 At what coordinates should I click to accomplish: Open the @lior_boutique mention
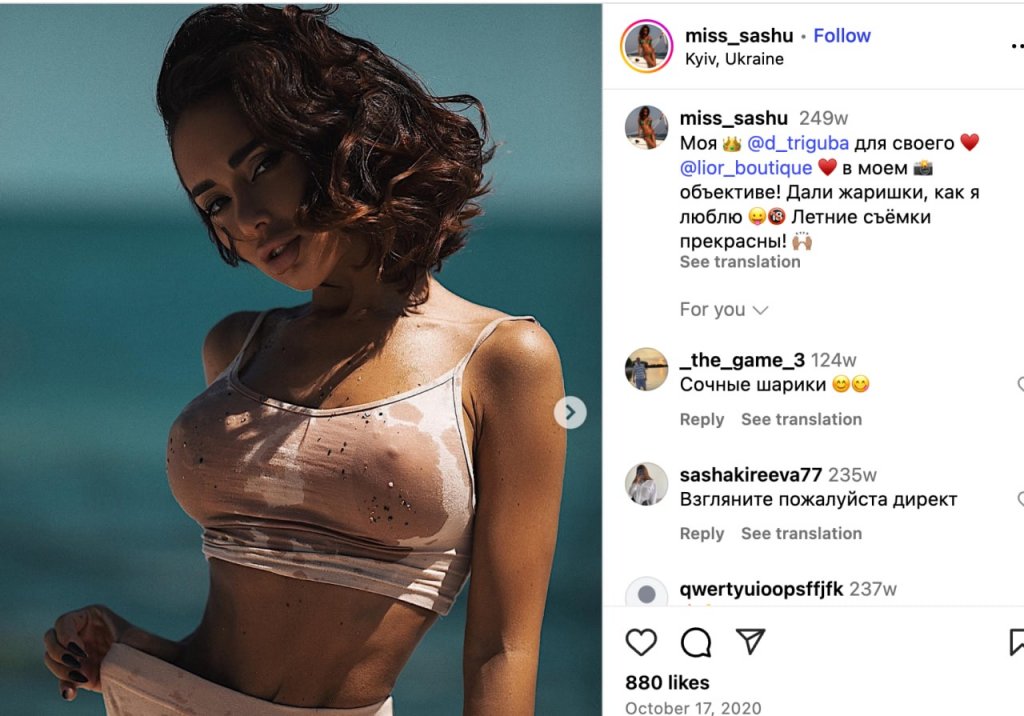pos(745,168)
